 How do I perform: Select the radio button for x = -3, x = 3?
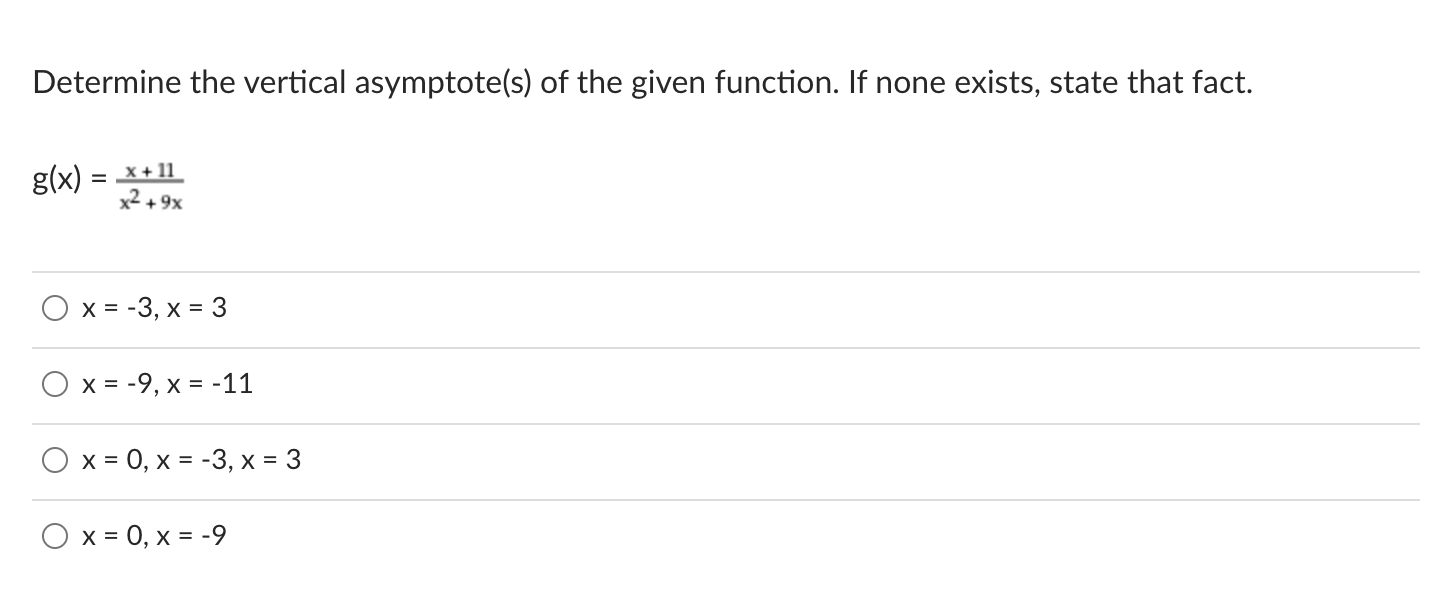(x=55, y=307)
